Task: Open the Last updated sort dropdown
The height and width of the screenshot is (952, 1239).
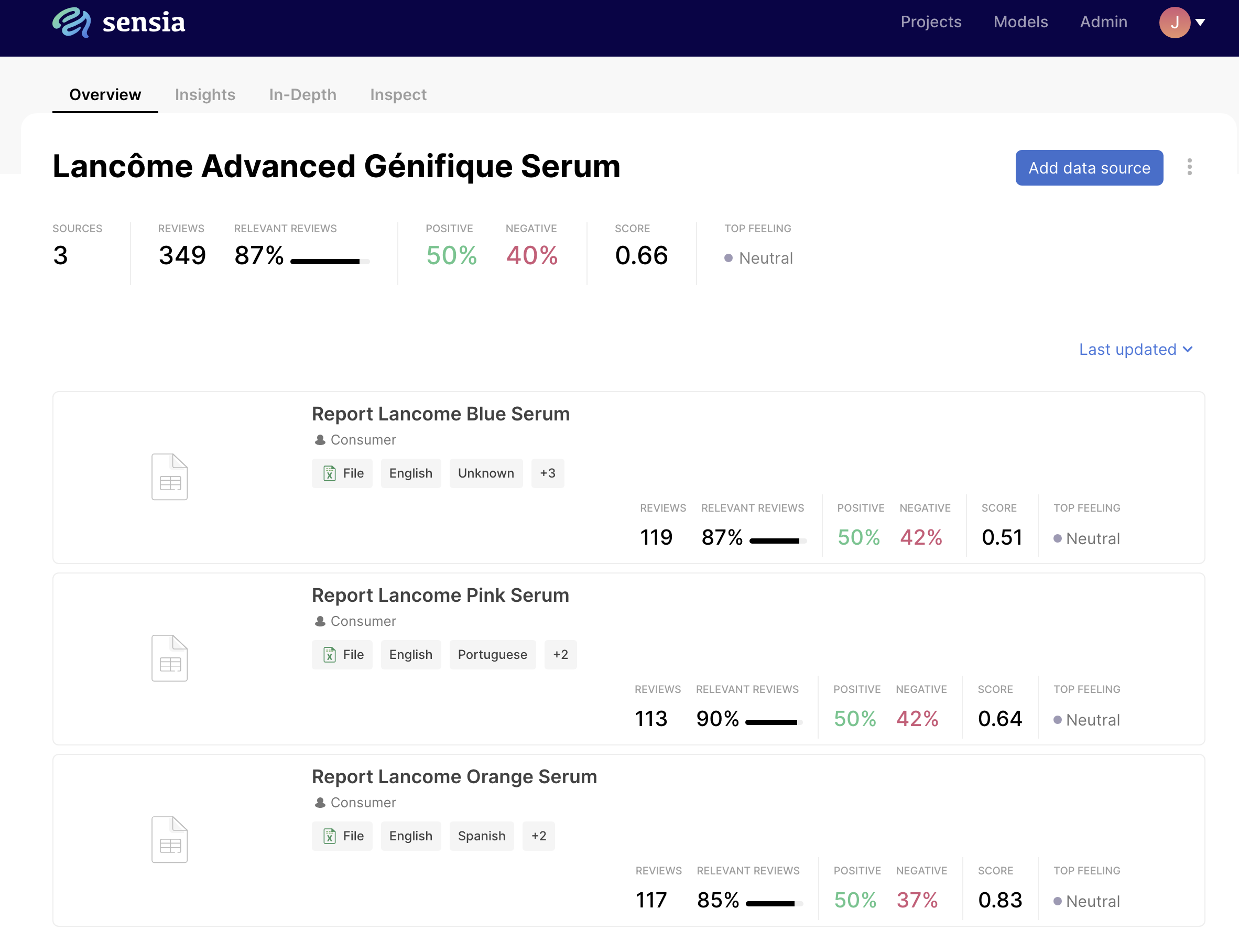Action: pos(1135,350)
